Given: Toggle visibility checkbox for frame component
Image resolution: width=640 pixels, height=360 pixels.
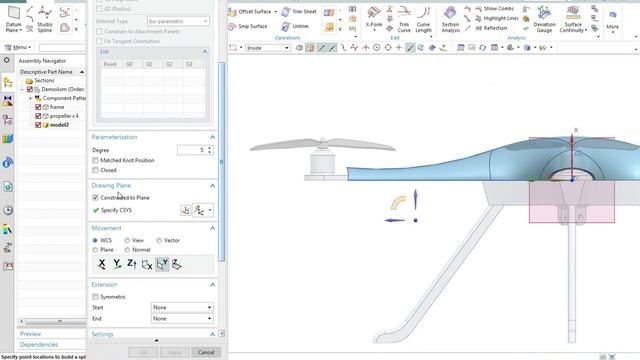Looking at the screenshot, I should [x=38, y=107].
